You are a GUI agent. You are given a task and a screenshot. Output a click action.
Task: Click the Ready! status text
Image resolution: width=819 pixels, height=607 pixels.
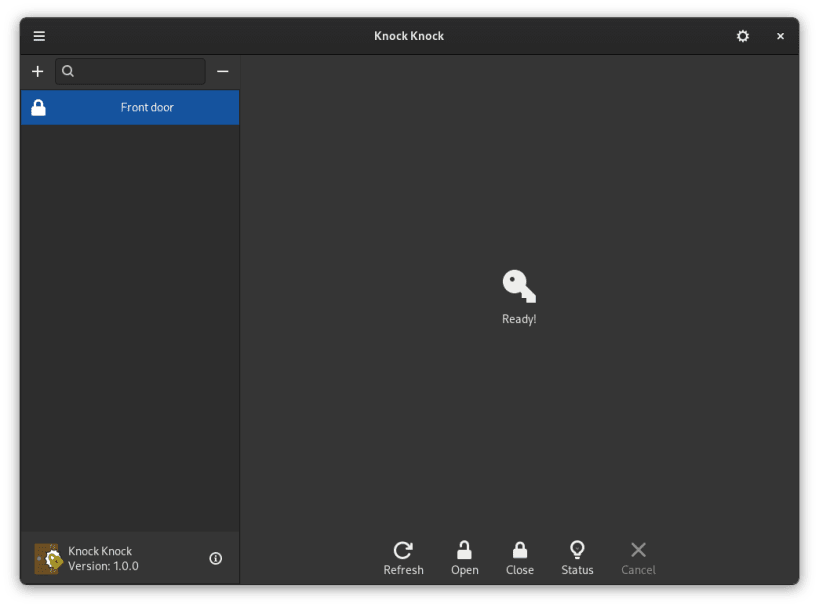coord(519,319)
